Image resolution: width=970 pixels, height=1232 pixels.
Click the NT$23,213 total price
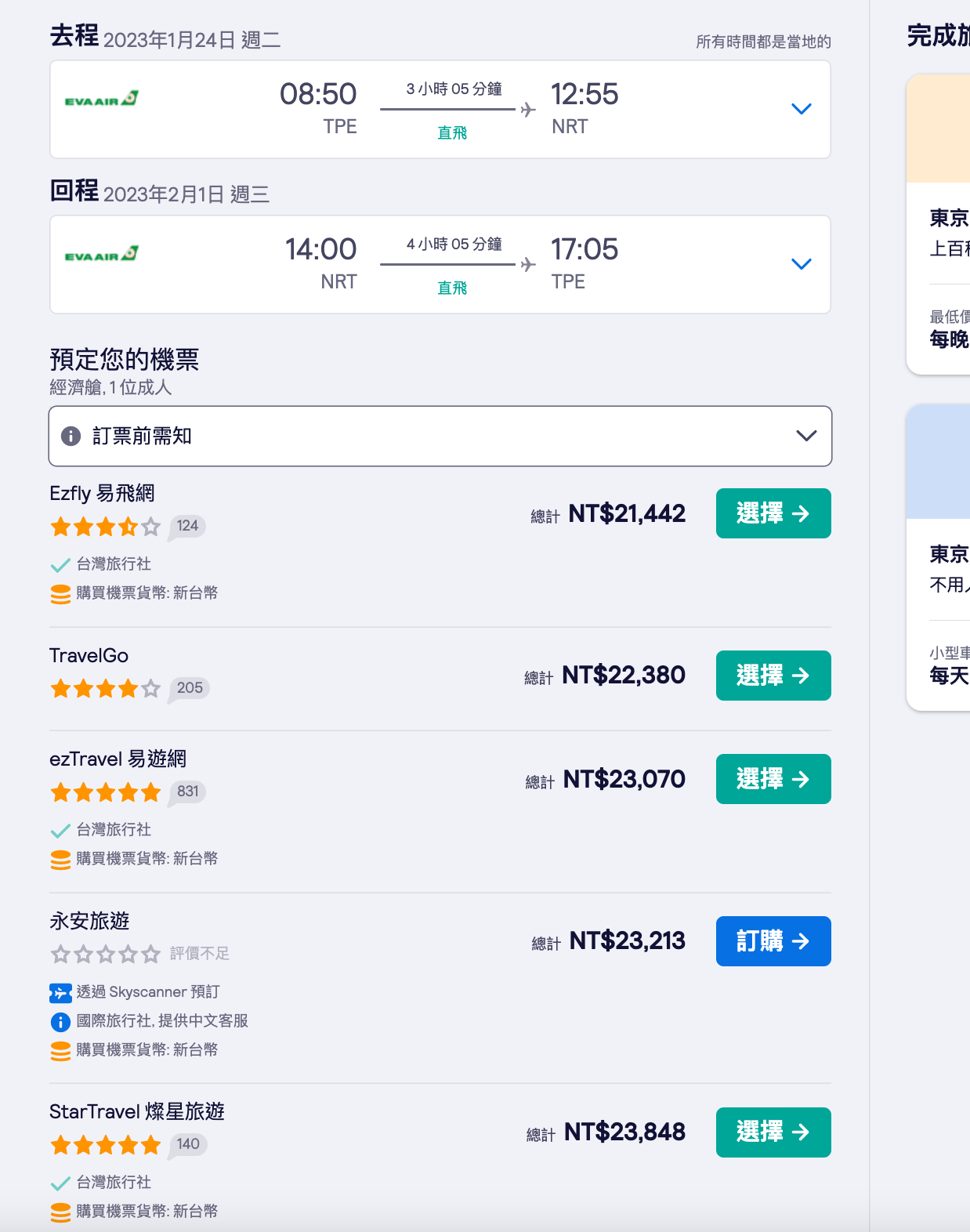pyautogui.click(x=628, y=941)
